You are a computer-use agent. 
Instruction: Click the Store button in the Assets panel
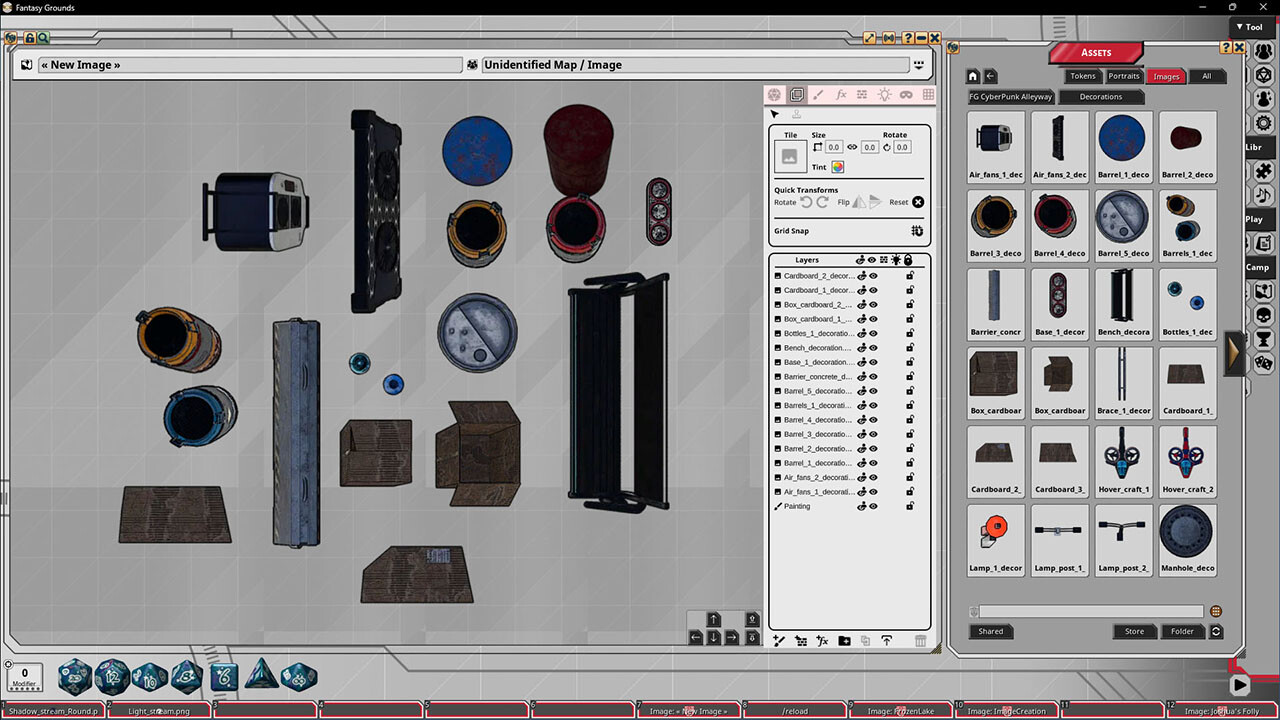[1134, 631]
